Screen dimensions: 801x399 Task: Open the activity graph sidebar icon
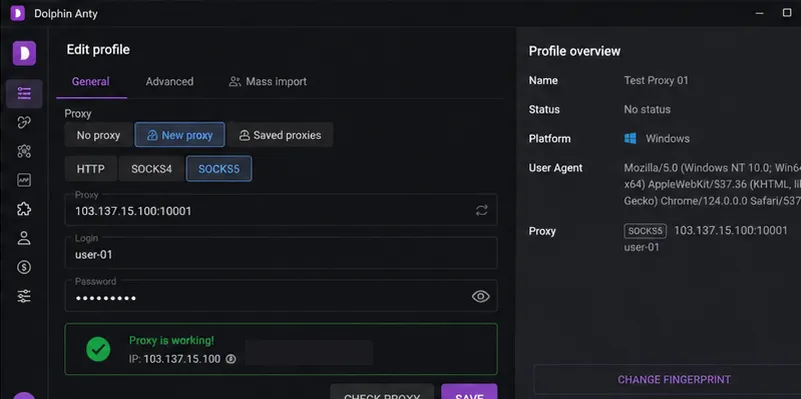click(x=24, y=180)
